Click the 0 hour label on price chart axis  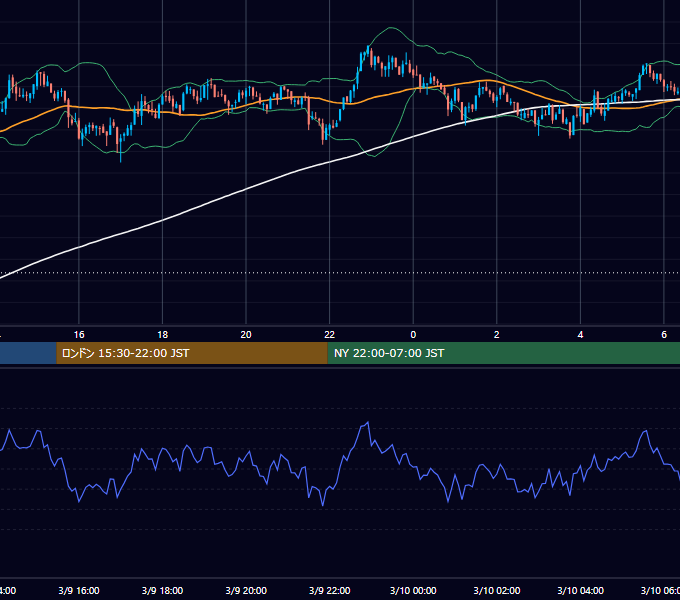coord(413,335)
